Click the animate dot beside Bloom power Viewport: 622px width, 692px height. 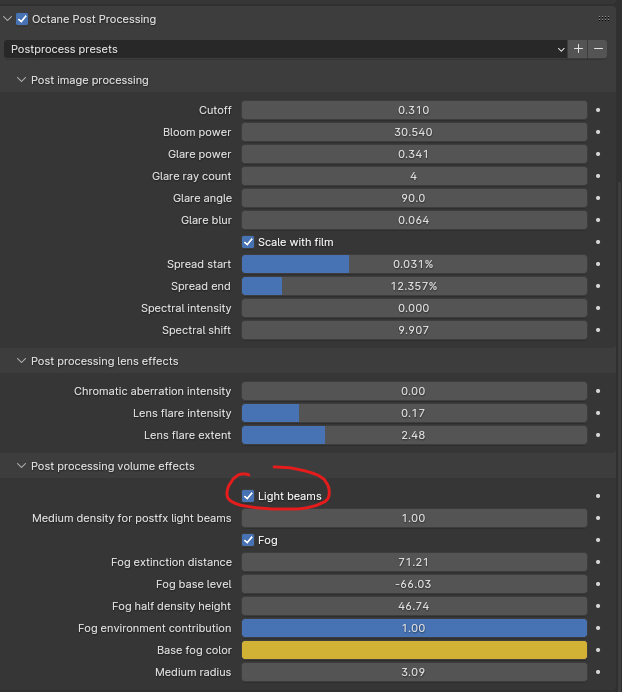pos(598,132)
